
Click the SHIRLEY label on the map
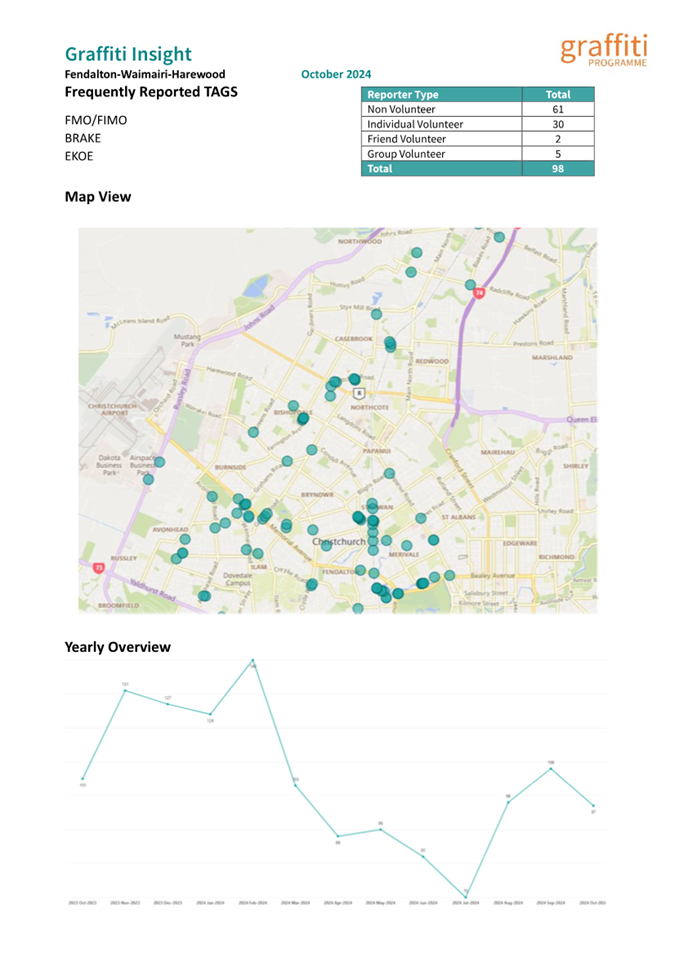click(576, 466)
